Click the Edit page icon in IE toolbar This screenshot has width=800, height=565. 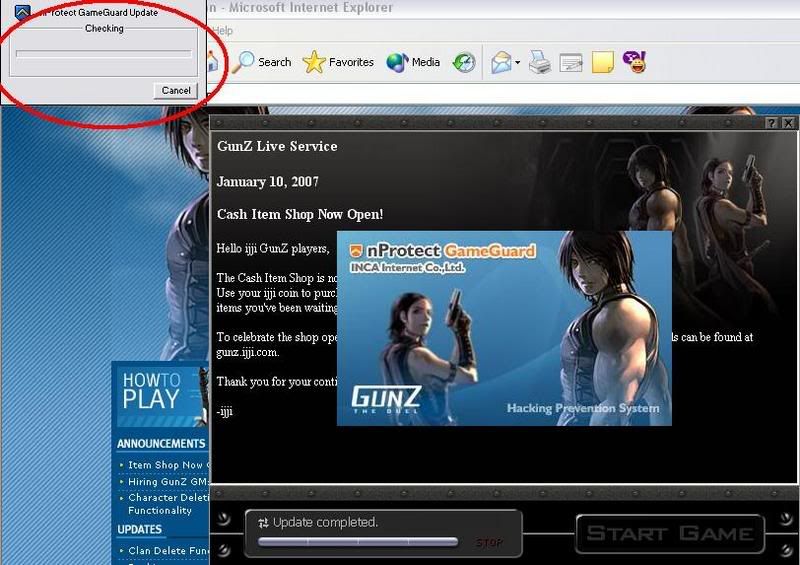(571, 63)
